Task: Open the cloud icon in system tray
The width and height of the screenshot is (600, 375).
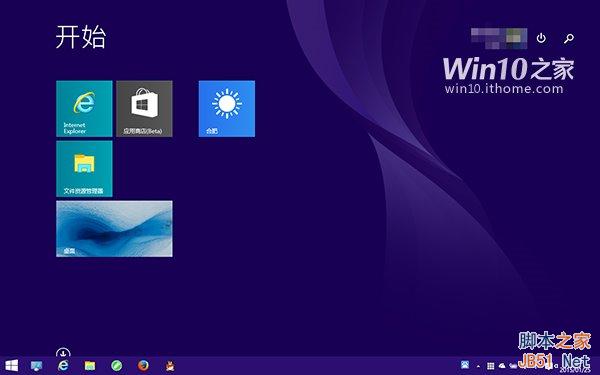Action: pos(502,366)
